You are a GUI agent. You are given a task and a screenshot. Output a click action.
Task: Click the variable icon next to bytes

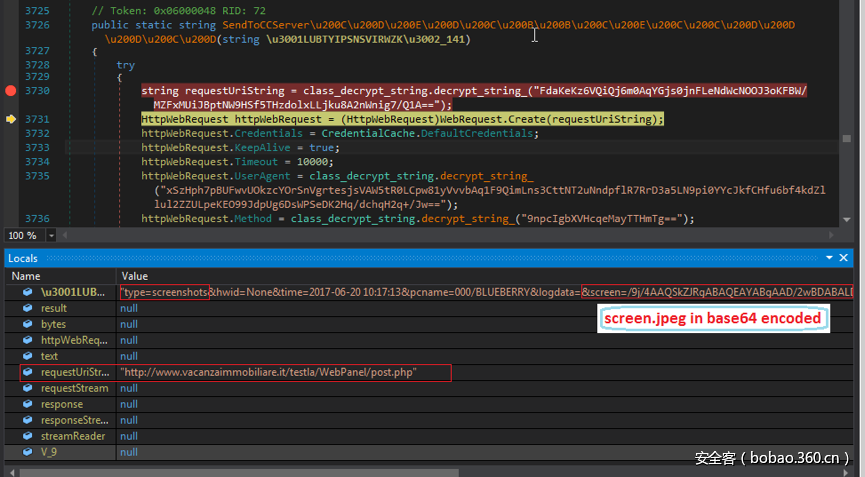[x=30, y=324]
